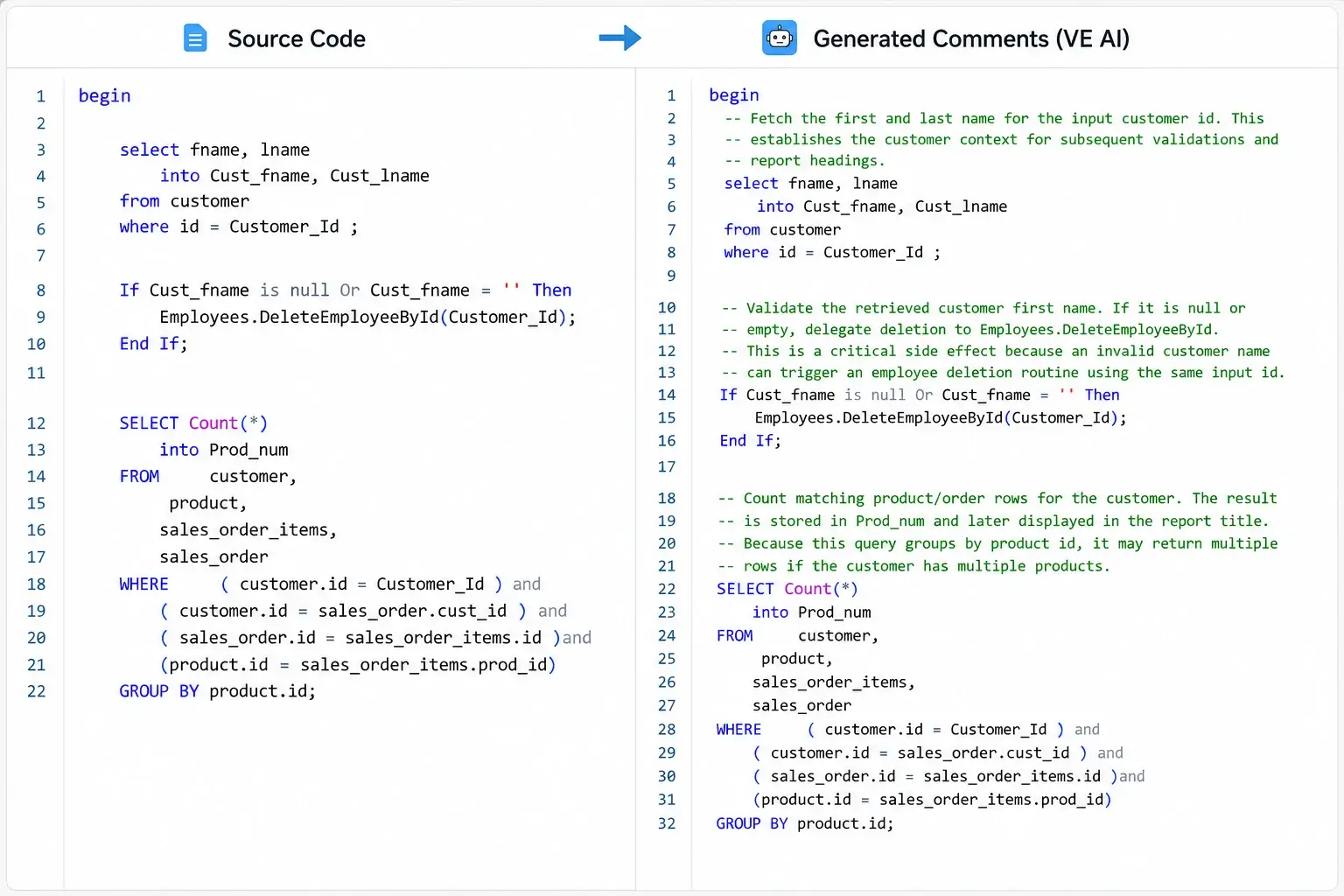Click comment '-- report headings.'
Screen dimensions: 1344x896
(805, 161)
